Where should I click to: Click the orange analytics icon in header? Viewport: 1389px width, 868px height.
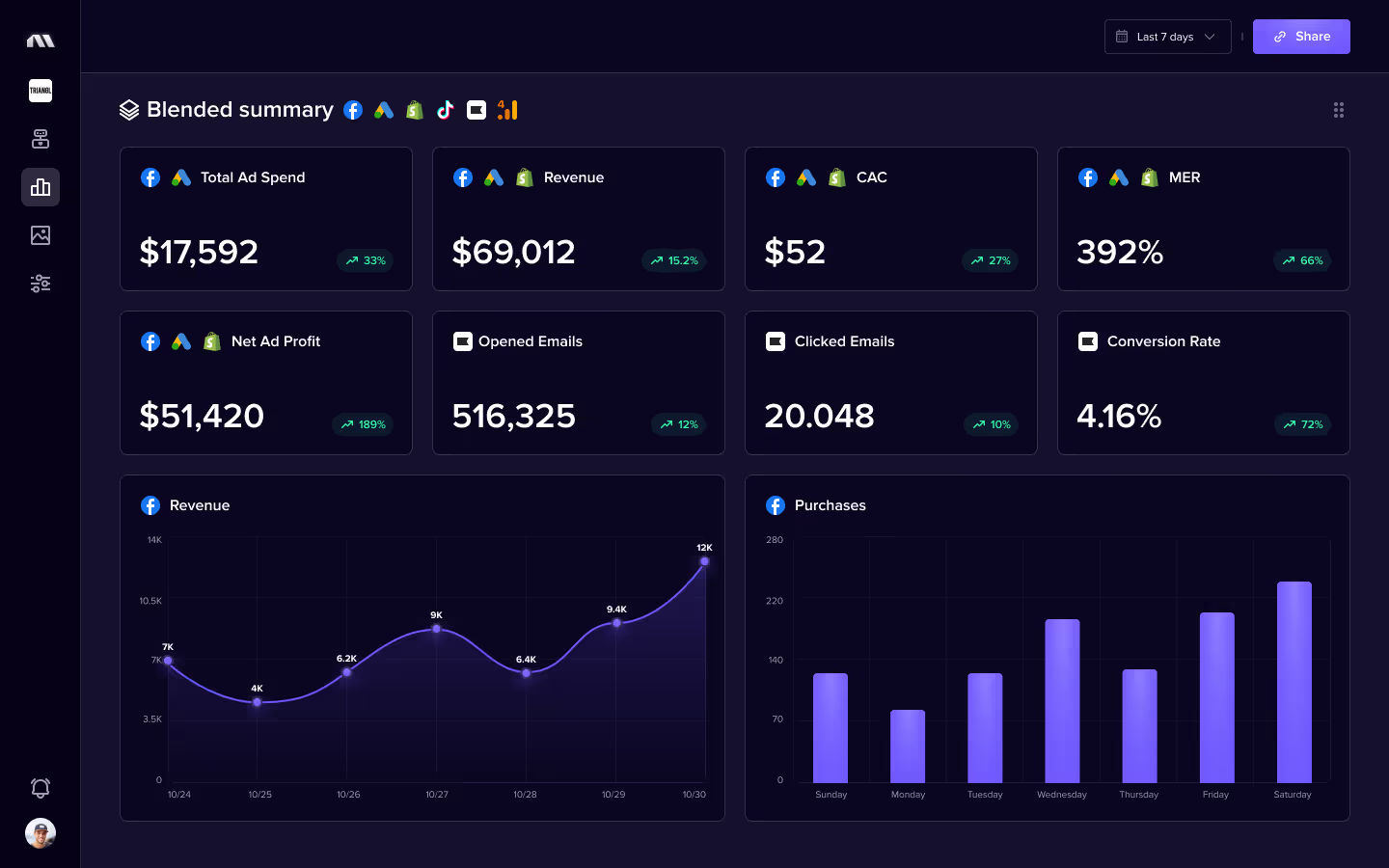[507, 110]
